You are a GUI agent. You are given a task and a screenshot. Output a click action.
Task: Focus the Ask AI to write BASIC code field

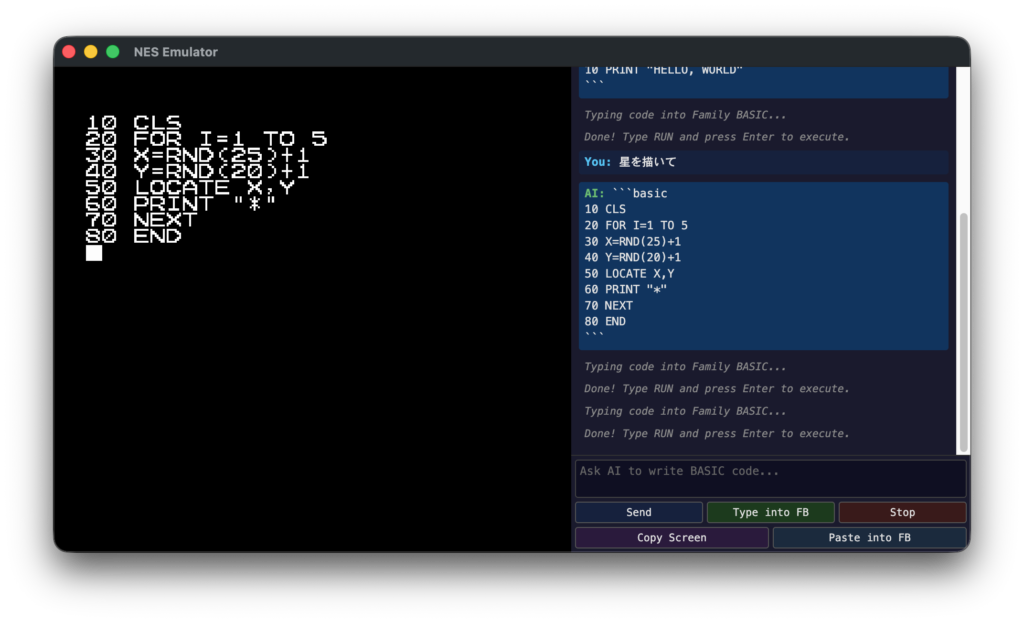pos(770,478)
